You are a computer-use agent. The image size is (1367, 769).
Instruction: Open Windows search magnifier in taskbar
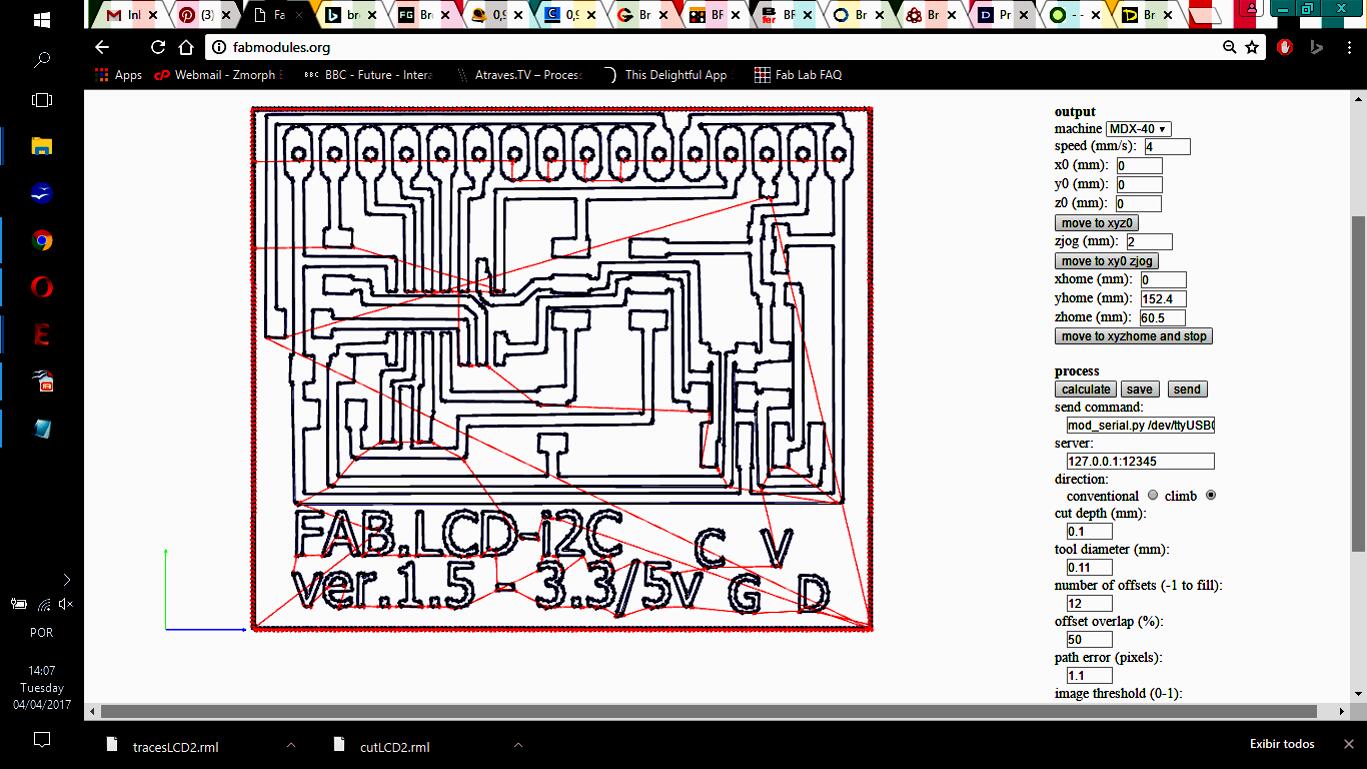tap(42, 60)
